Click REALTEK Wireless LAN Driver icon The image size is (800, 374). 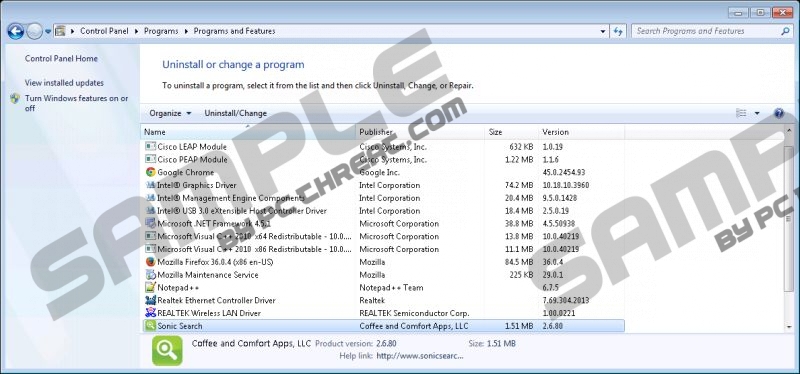pyautogui.click(x=150, y=313)
